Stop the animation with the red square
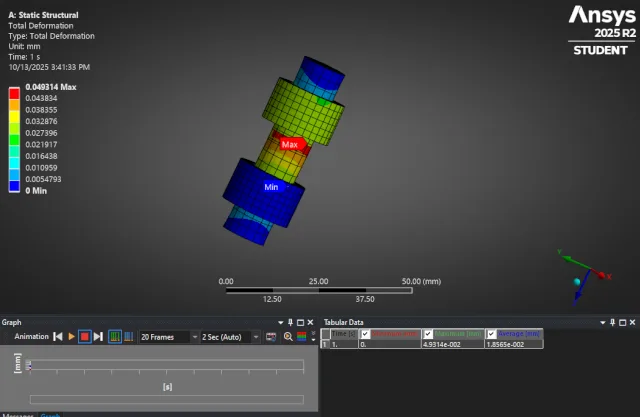This screenshot has height=417, width=640. coord(84,337)
